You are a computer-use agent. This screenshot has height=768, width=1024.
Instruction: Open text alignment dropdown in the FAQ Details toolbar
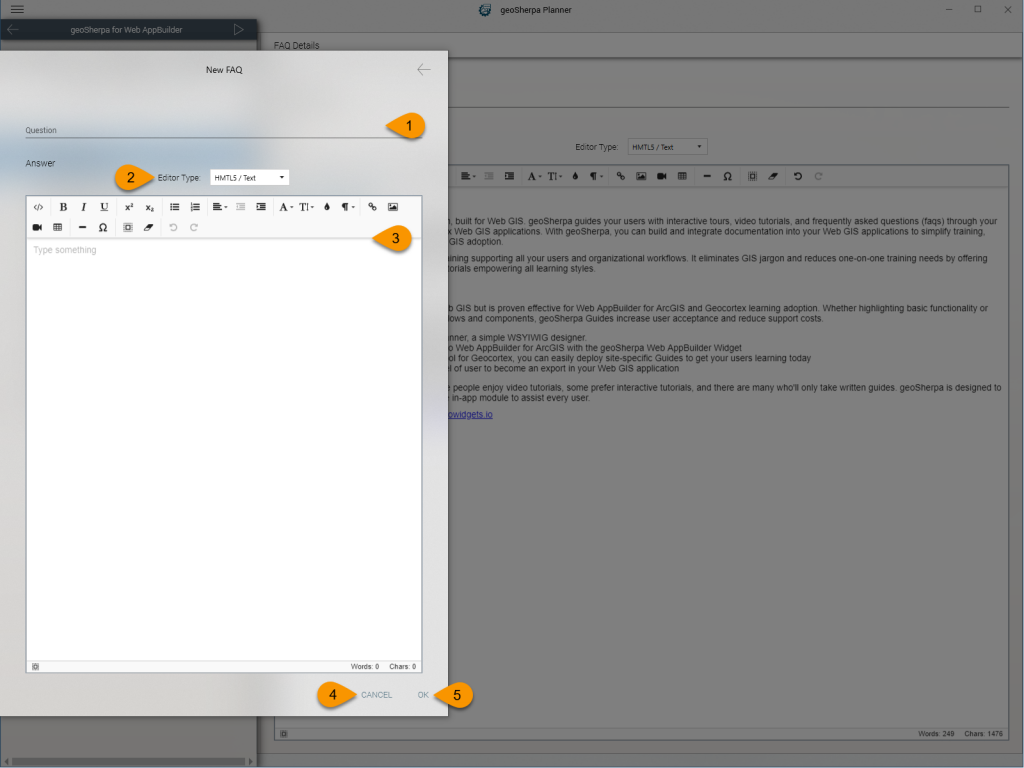tap(468, 176)
